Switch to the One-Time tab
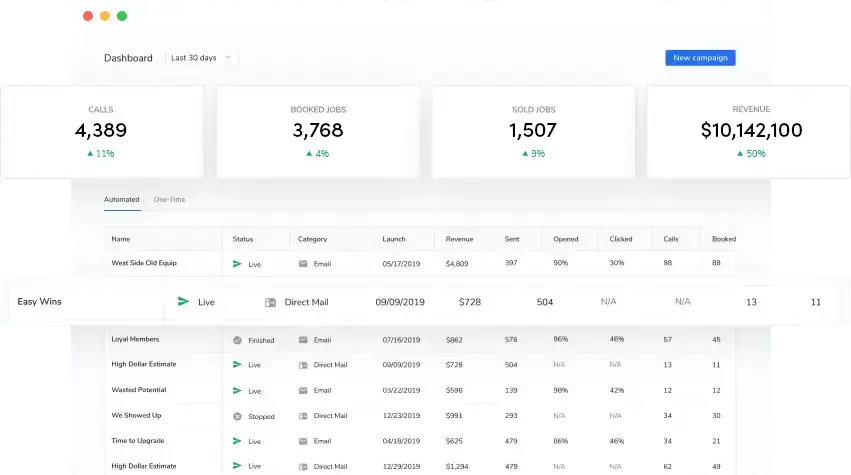Screen dimensions: 851x475 (x=169, y=199)
